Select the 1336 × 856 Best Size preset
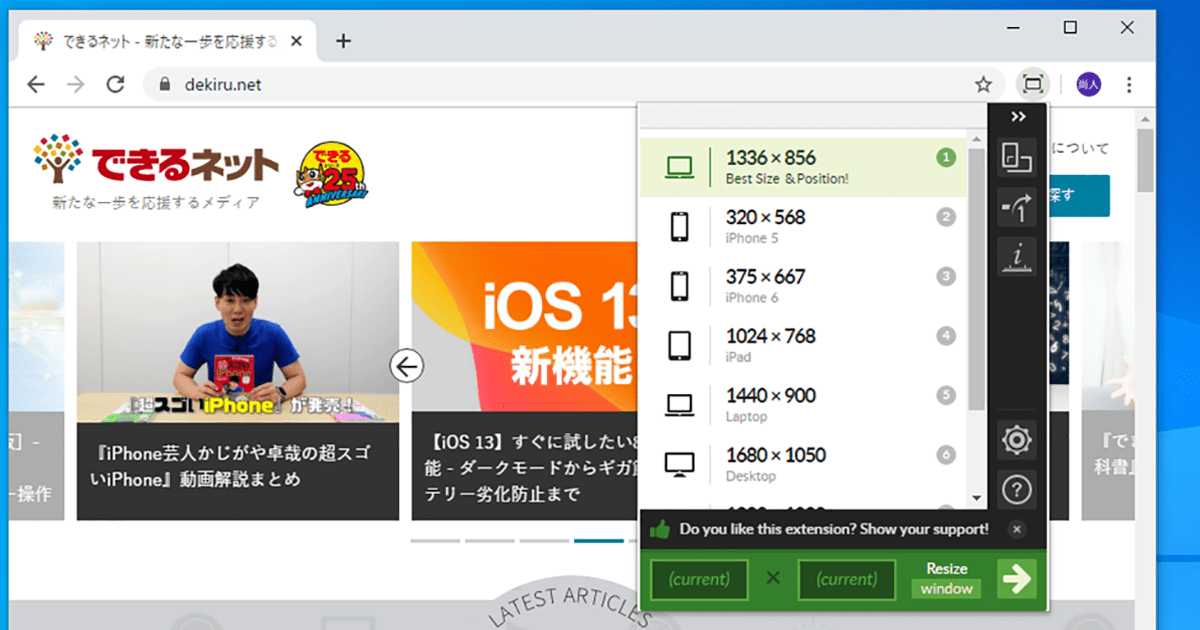The image size is (1200, 630). pyautogui.click(x=803, y=166)
